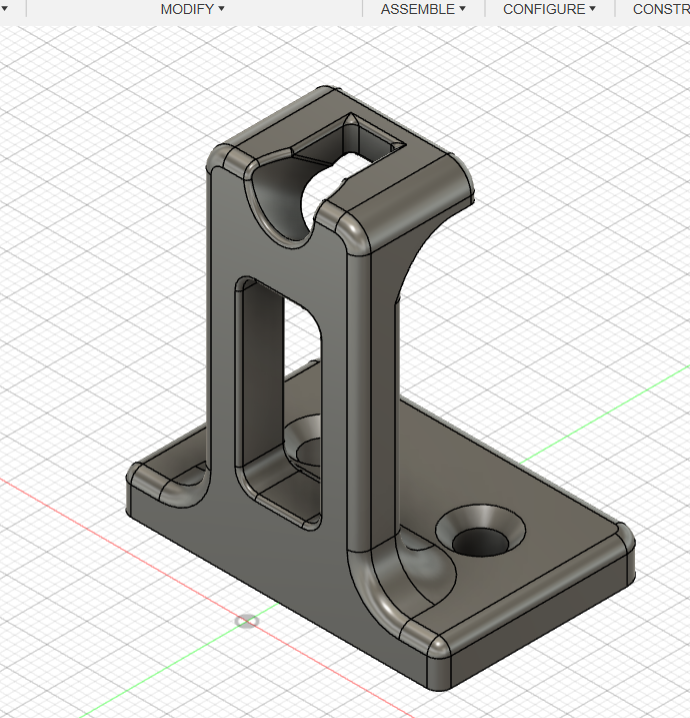690x718 pixels.
Task: Select the countersunk hole on the base plate
Action: 480,532
